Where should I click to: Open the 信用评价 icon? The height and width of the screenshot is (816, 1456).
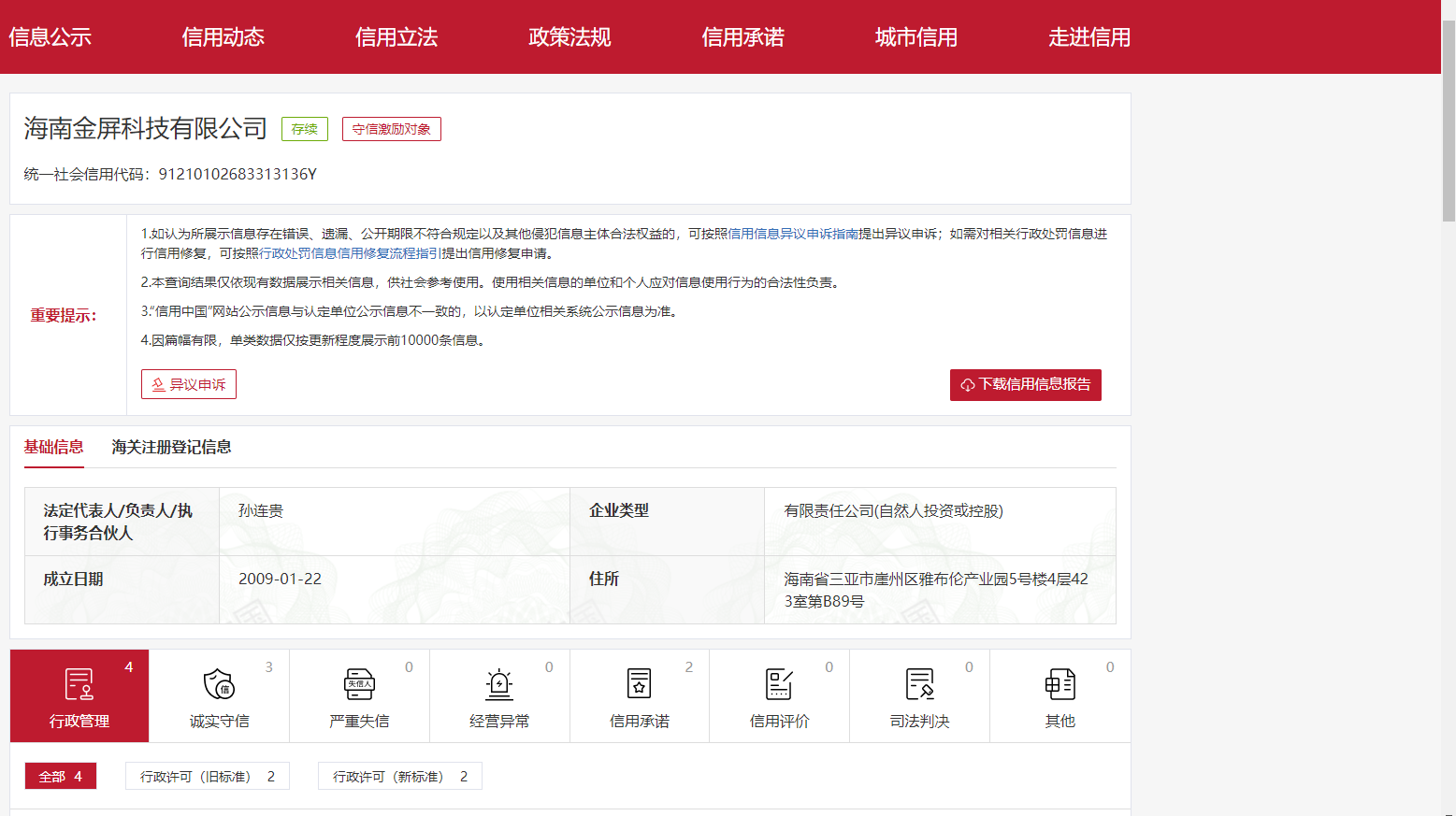pos(779,684)
